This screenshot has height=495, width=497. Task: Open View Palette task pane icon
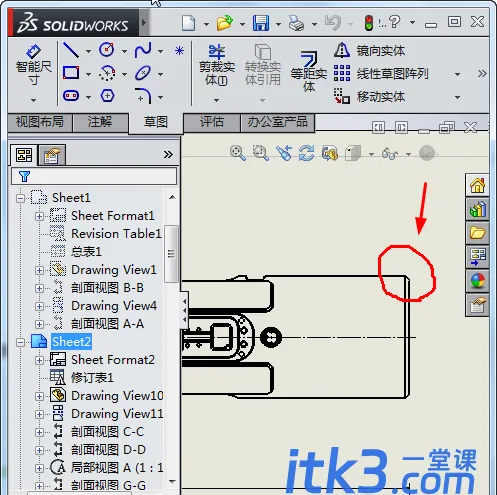pyautogui.click(x=477, y=257)
